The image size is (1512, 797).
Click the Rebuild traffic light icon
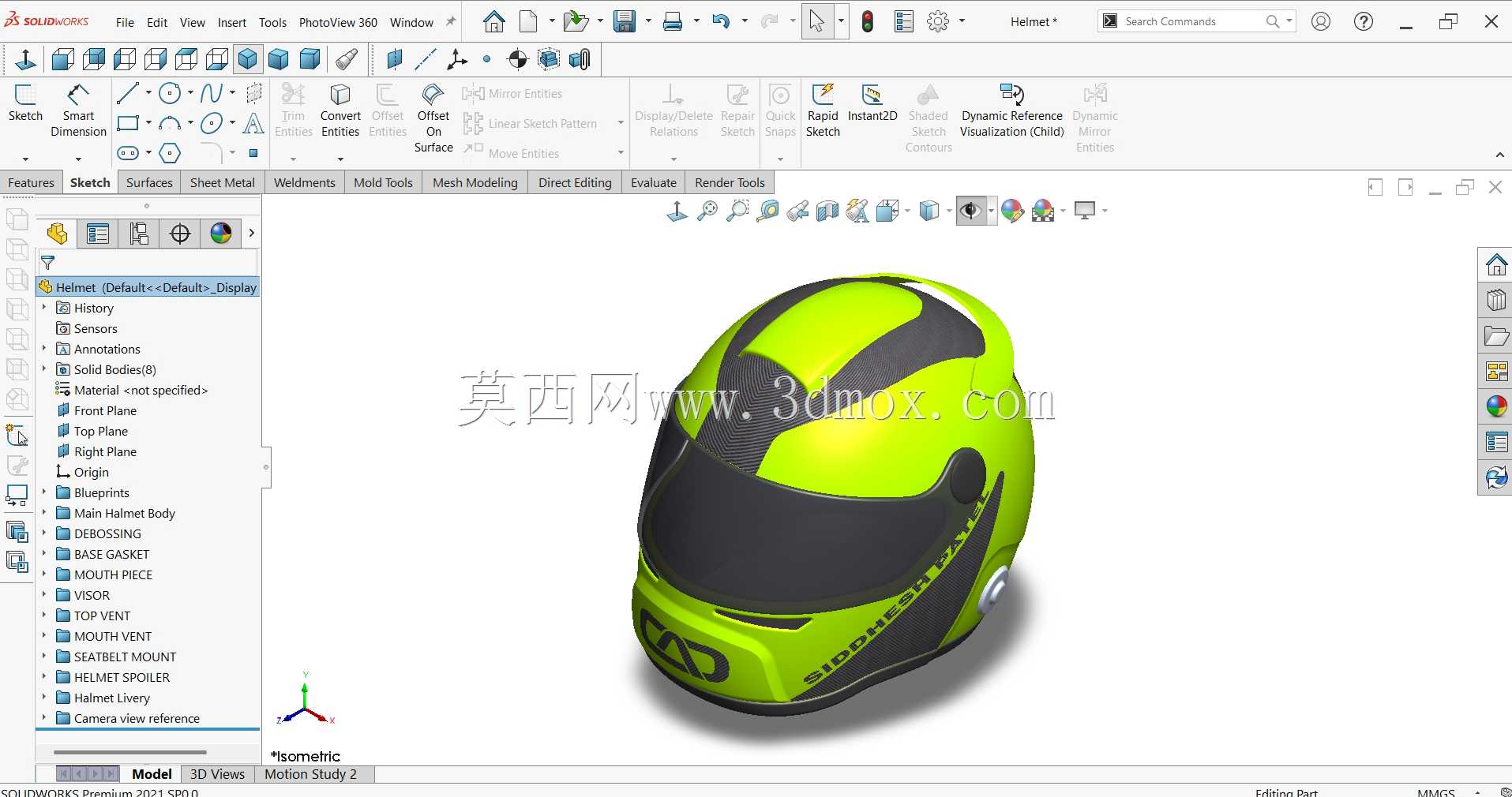tap(868, 22)
